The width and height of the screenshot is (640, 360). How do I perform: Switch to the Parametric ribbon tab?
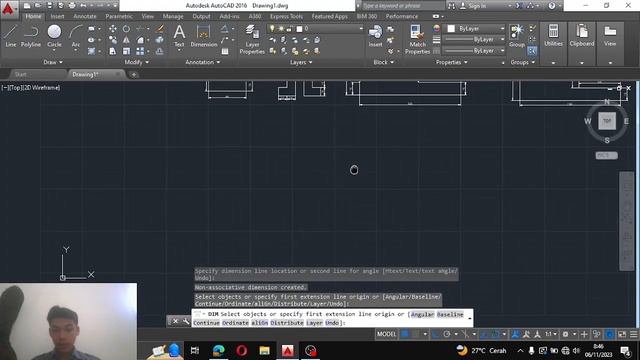tap(119, 16)
